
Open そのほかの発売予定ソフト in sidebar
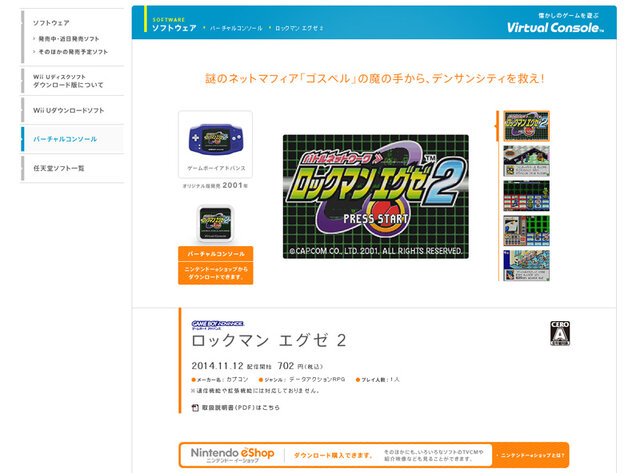coord(72,50)
